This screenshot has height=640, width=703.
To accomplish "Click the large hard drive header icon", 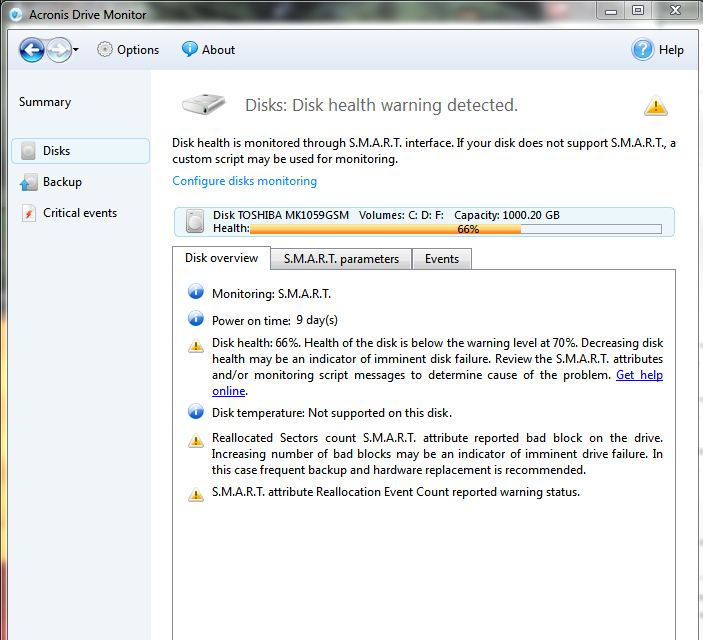I will pyautogui.click(x=203, y=104).
